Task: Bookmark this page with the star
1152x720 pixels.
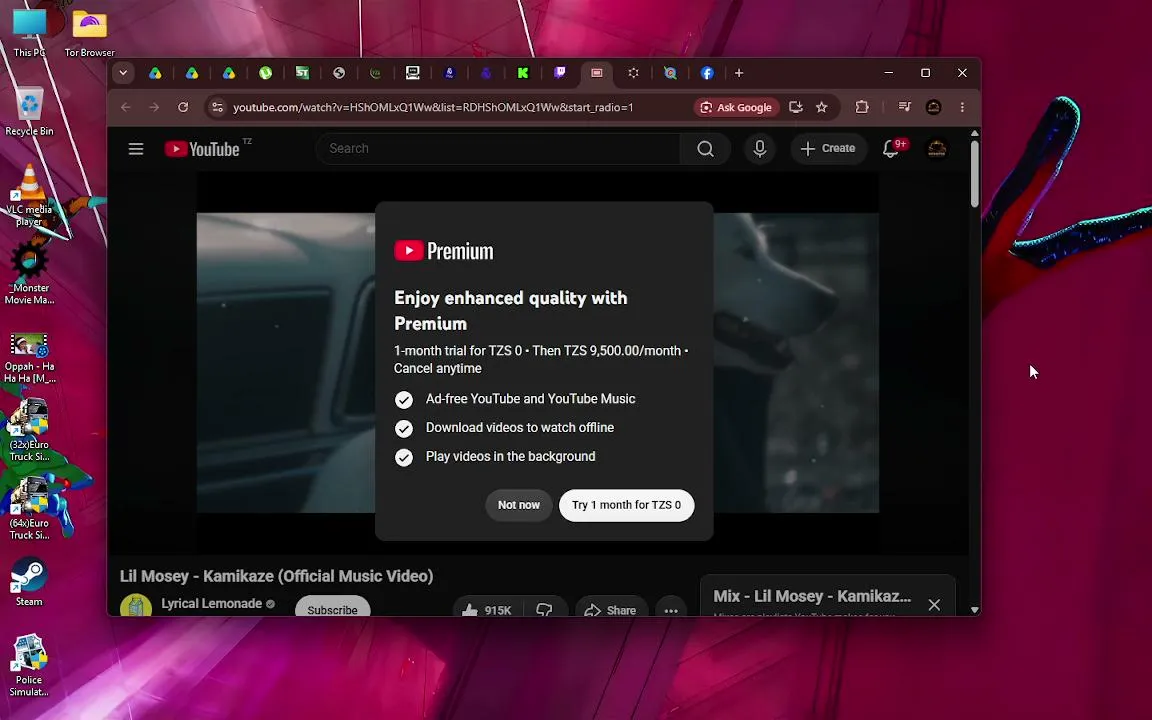Action: (821, 107)
